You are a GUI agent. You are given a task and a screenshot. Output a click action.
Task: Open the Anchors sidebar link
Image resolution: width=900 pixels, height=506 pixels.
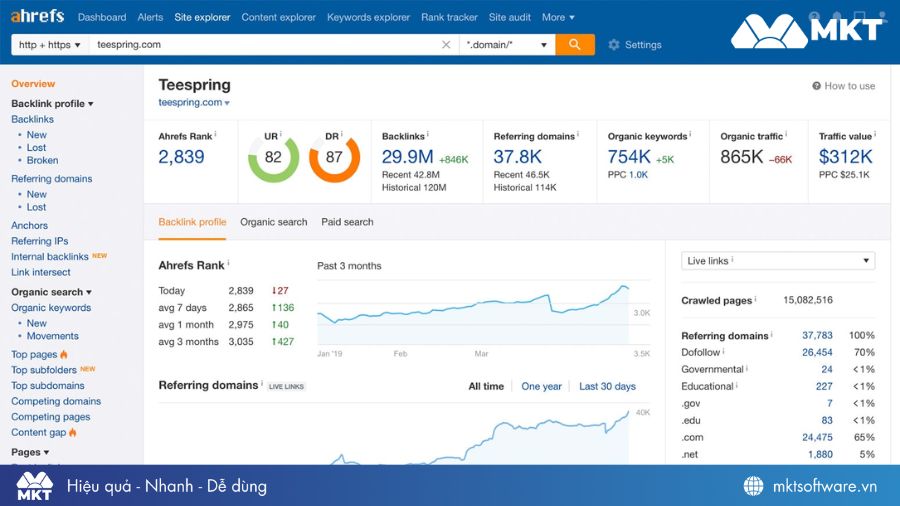(29, 225)
